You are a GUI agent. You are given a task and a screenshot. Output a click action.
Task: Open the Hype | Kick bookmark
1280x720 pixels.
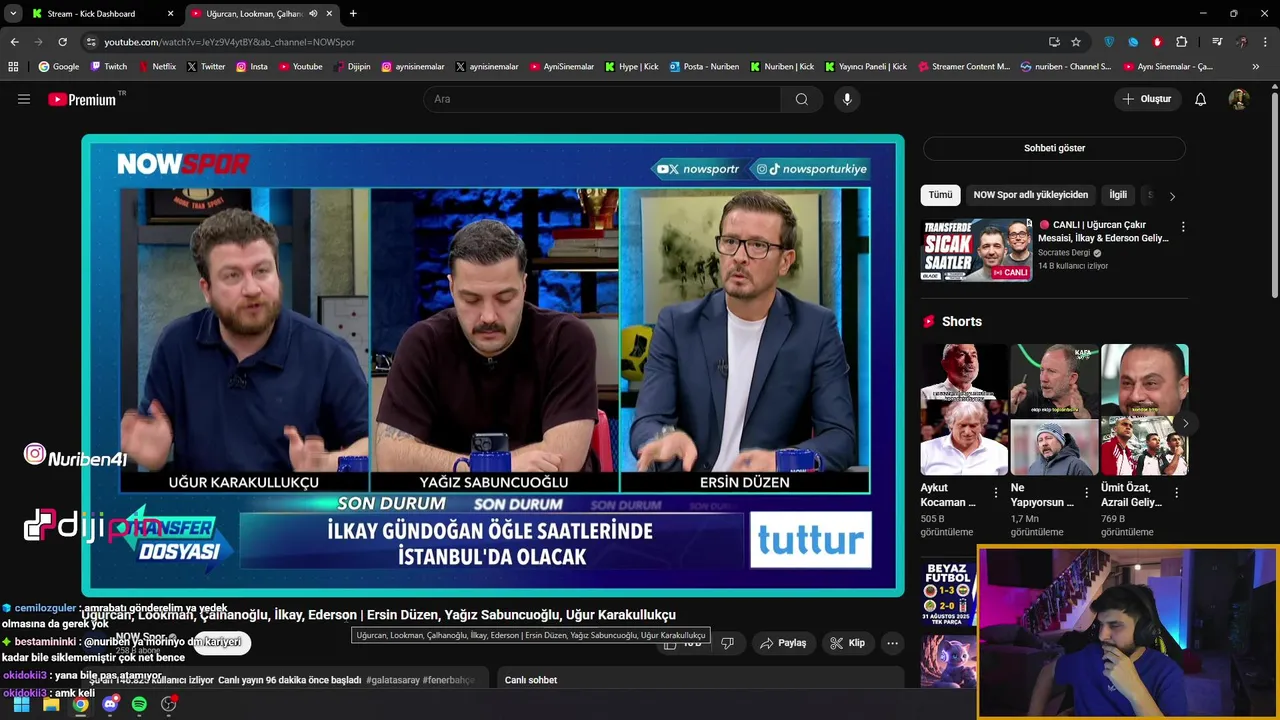[632, 67]
